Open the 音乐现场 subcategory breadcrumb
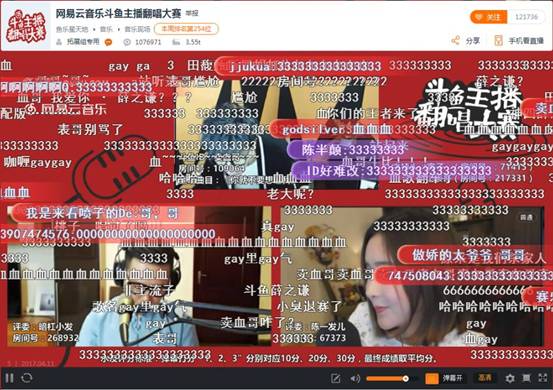The height and width of the screenshot is (390, 553). click(x=137, y=29)
